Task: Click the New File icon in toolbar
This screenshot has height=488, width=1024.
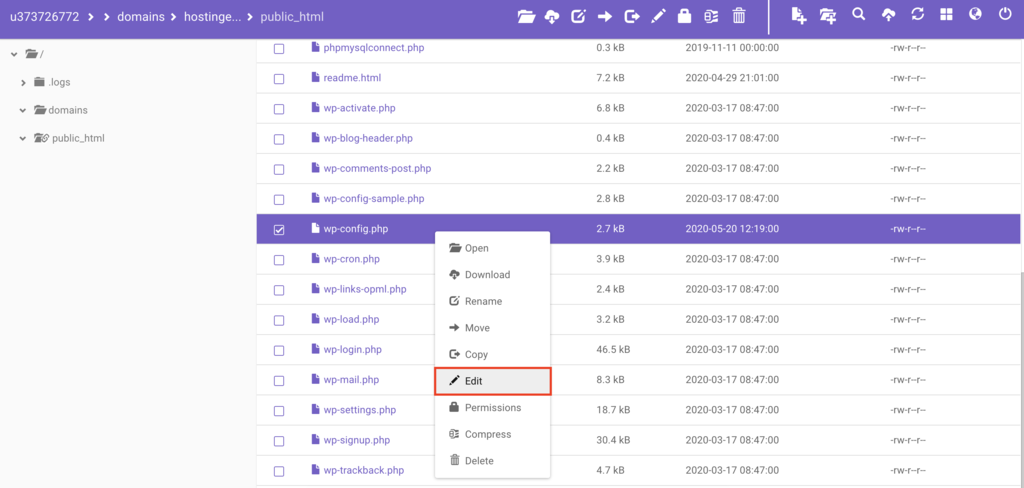Action: (798, 16)
